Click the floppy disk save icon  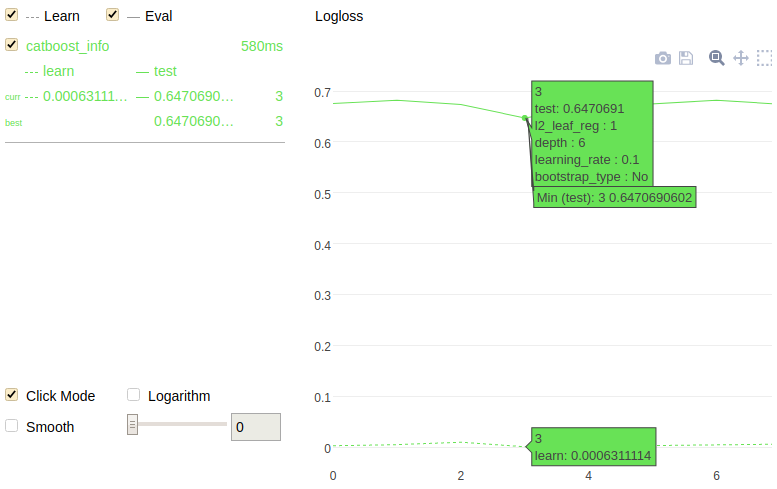tap(686, 59)
